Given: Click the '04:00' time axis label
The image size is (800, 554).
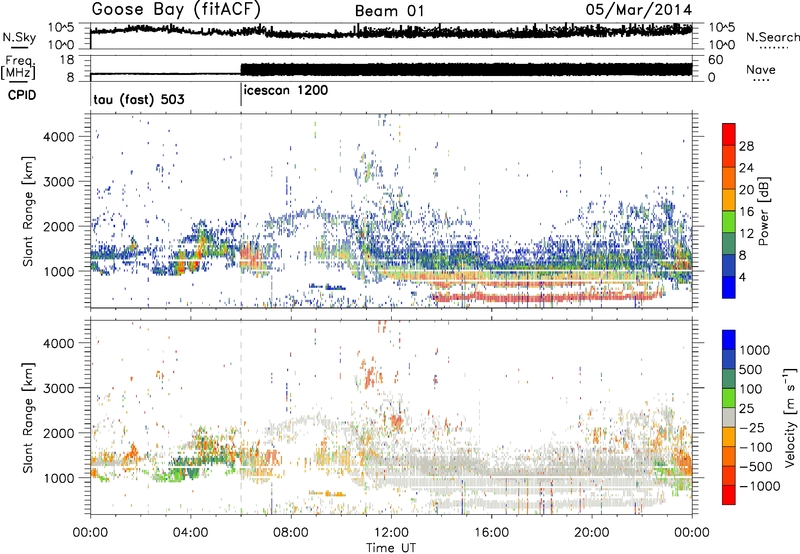Looking at the screenshot, I should (x=190, y=533).
